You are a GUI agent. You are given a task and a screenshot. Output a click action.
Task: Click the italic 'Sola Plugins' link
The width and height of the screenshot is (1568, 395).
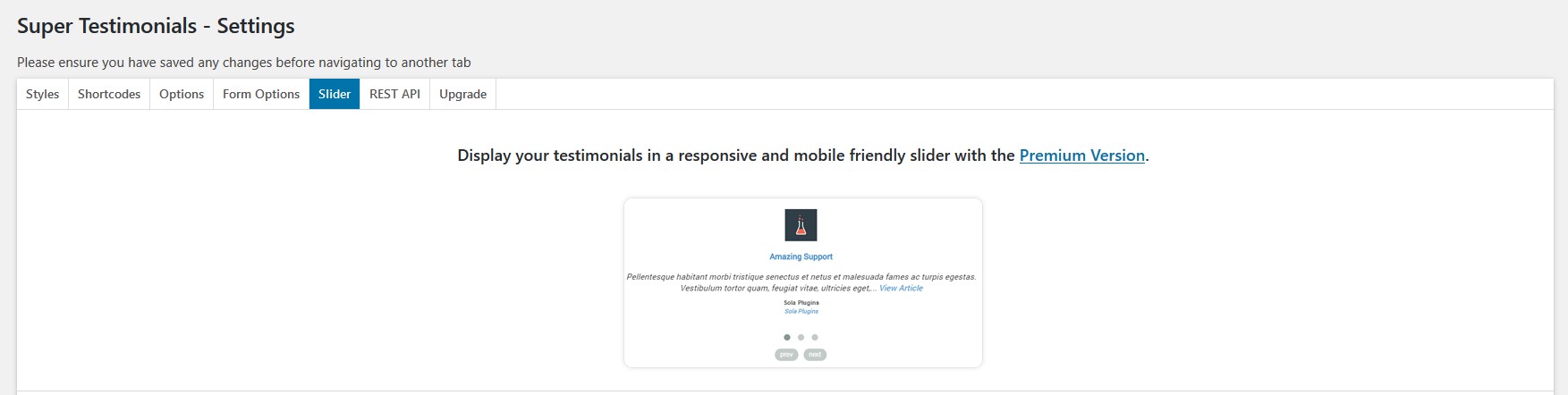point(801,311)
